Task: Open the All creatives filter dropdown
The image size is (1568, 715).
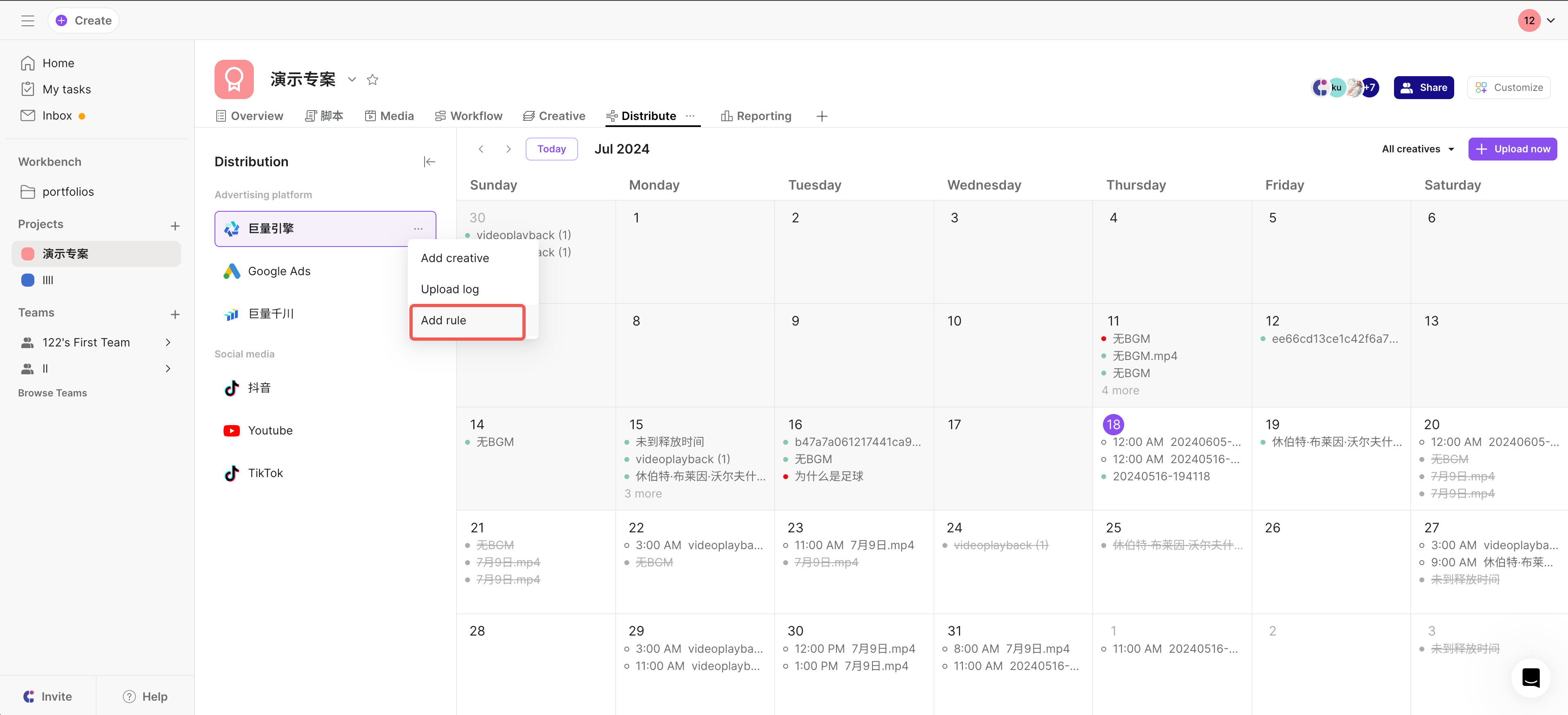Action: 1418,149
